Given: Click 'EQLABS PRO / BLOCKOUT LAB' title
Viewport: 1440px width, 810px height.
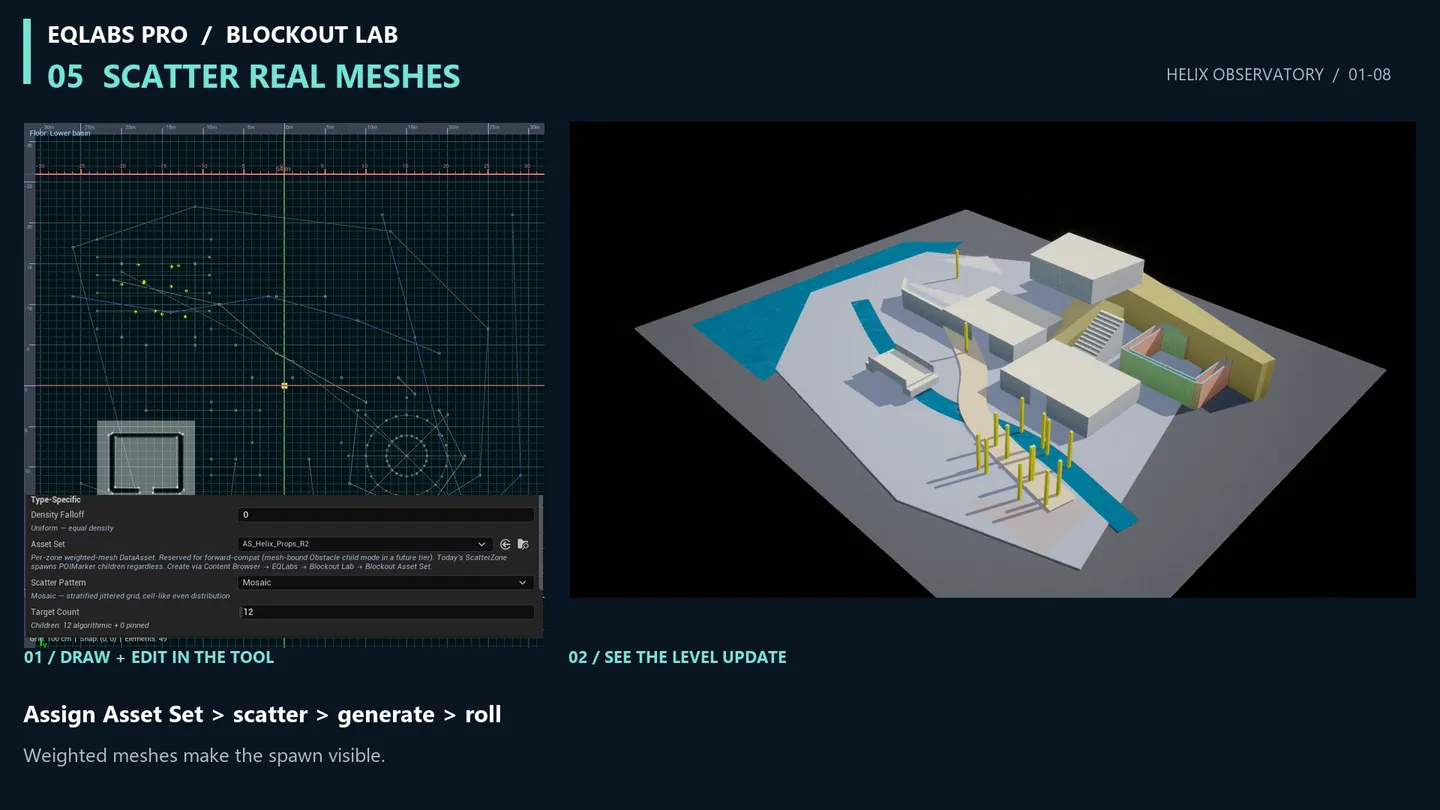Looking at the screenshot, I should click(223, 34).
